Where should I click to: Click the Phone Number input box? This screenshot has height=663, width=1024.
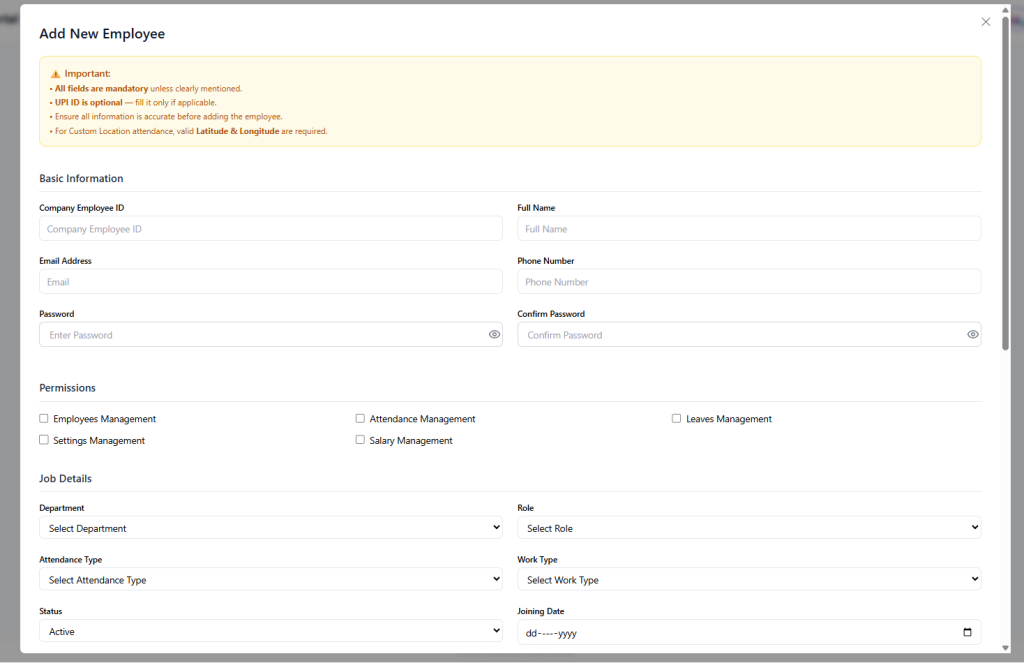coord(748,282)
